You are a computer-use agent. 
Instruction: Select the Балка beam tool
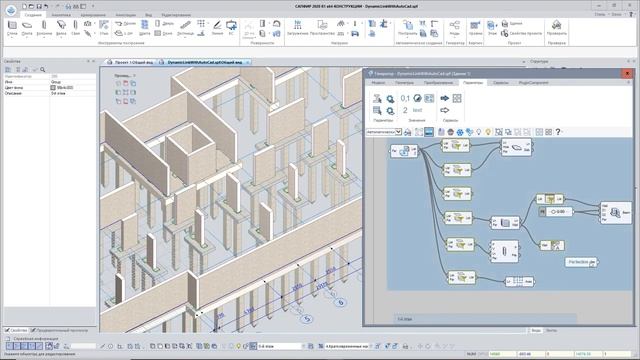61,28
